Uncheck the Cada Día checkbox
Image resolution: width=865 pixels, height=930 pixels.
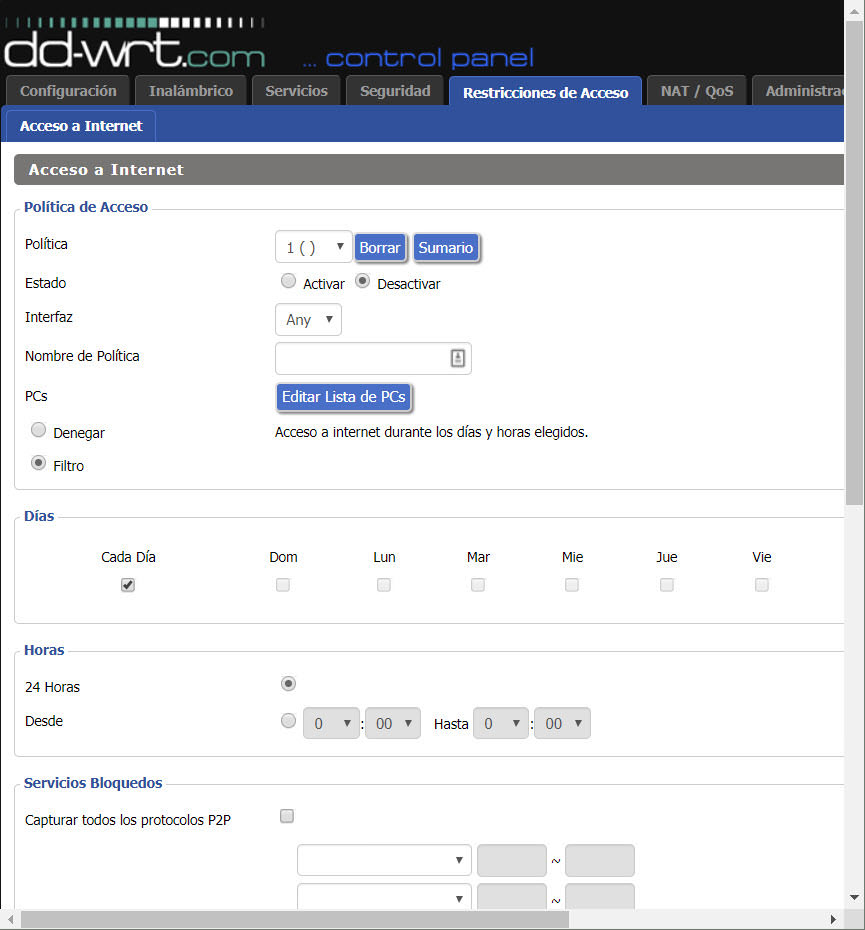click(x=128, y=585)
